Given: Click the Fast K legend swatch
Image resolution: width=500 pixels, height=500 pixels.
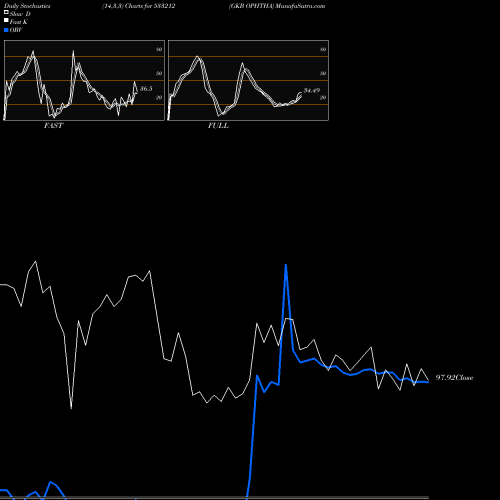Looking at the screenshot, I should pos(6,21).
